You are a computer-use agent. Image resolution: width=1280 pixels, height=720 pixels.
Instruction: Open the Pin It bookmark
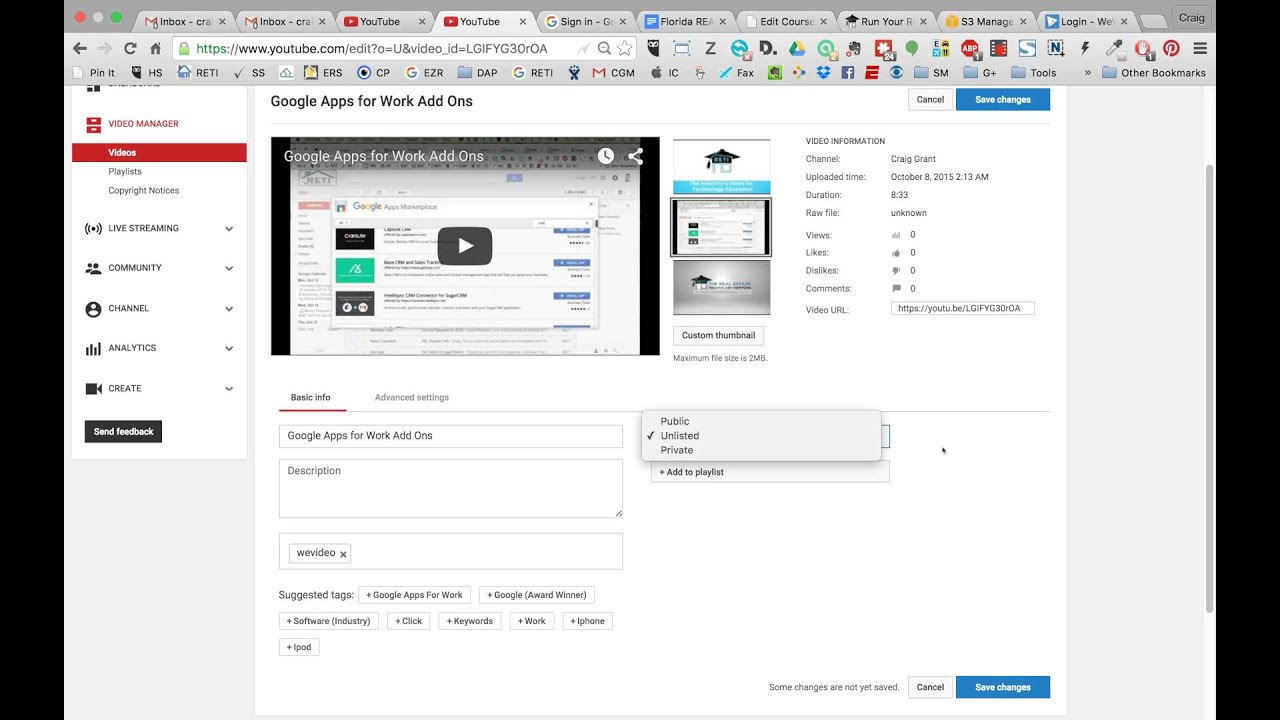coord(94,72)
